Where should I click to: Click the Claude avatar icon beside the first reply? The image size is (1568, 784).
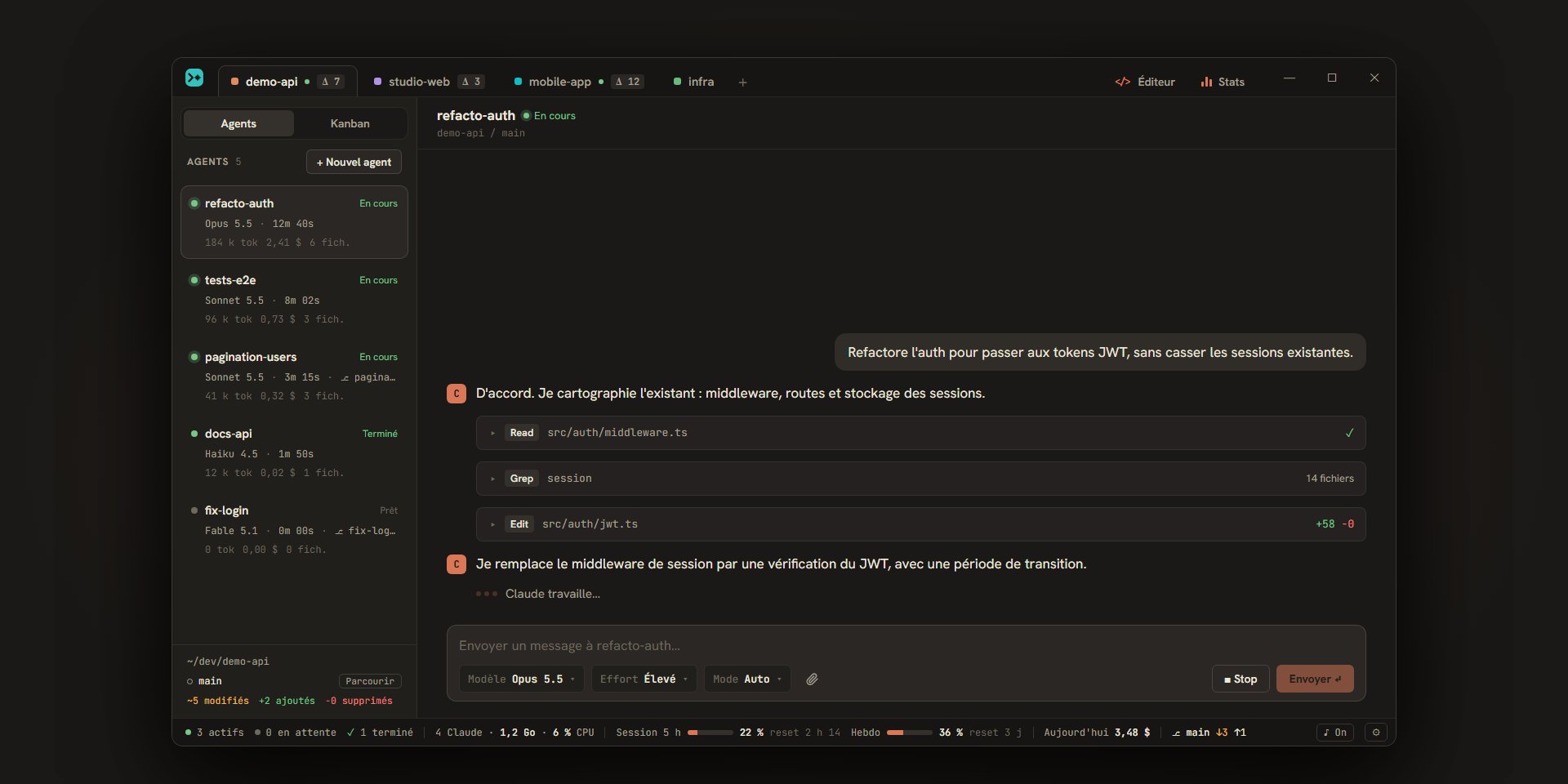(x=457, y=394)
